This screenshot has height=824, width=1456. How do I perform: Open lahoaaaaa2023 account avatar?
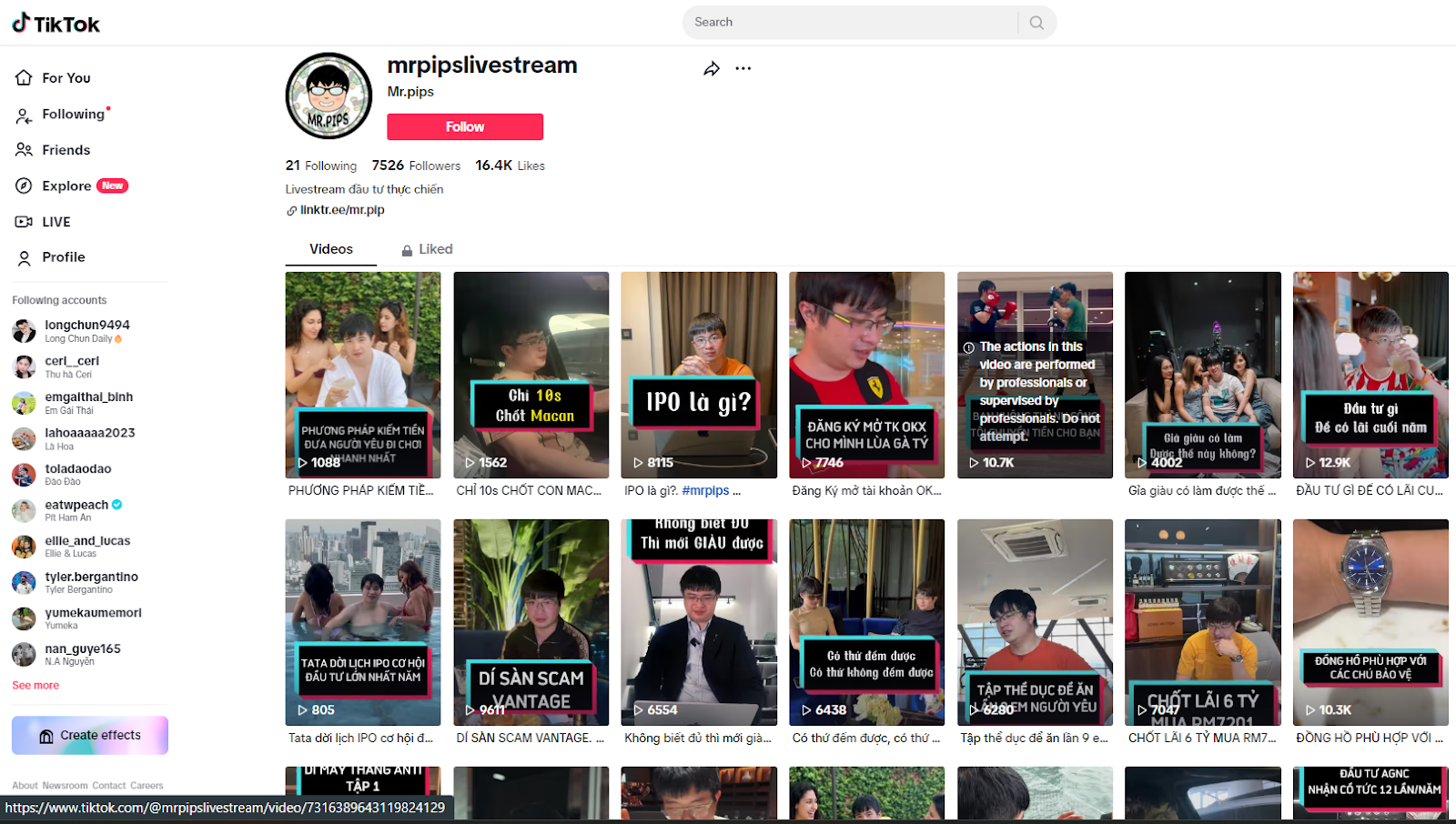(x=25, y=439)
